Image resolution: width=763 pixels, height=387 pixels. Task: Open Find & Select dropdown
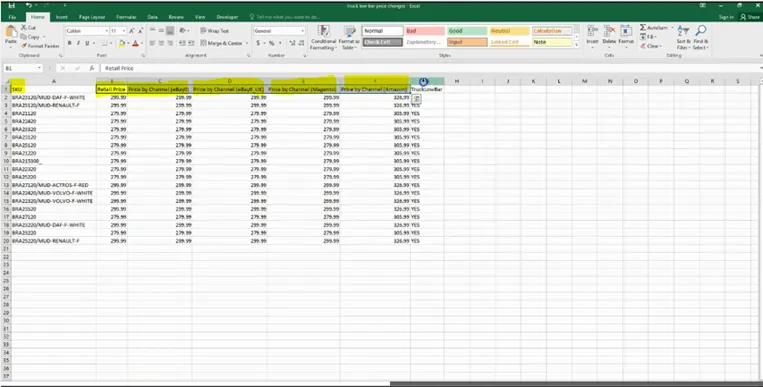point(700,37)
